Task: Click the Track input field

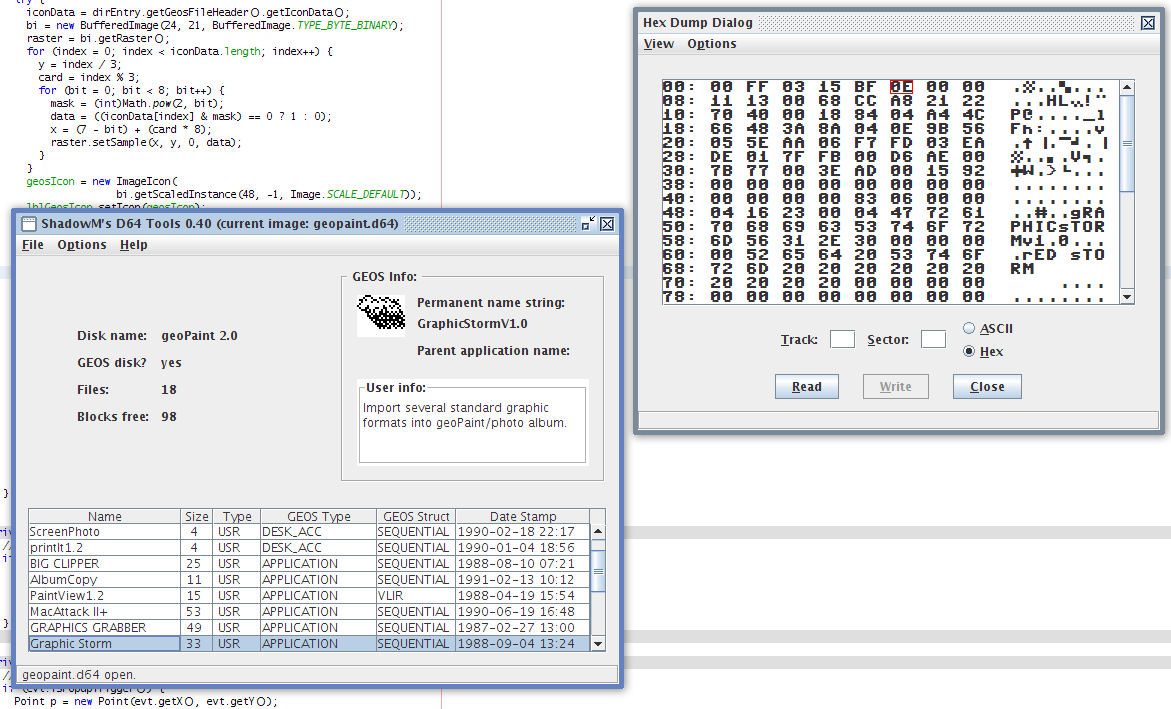Action: (842, 340)
